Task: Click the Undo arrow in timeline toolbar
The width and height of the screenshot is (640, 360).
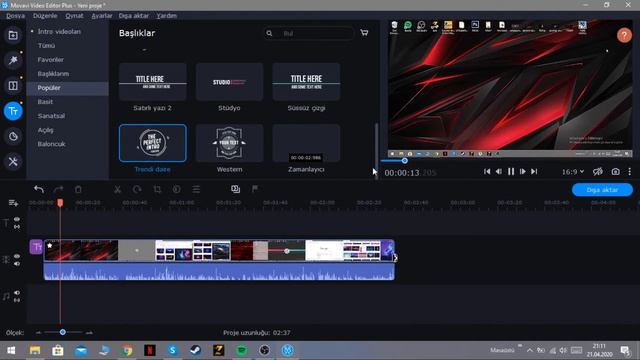Action: 39,189
